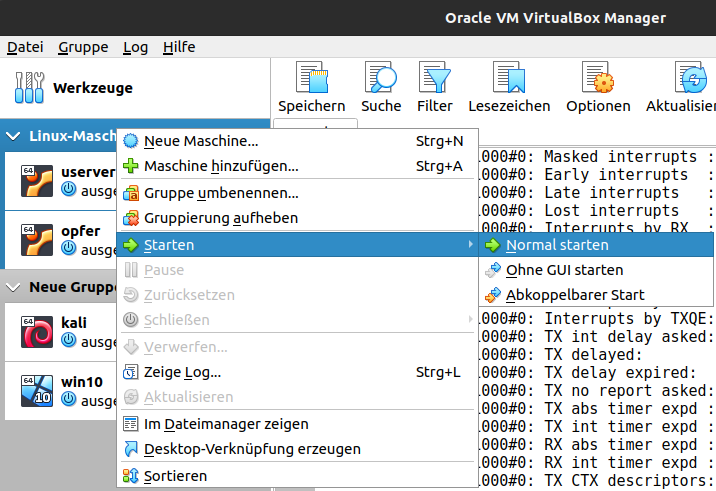Click the Aktualisieren toolbar icon
The height and width of the screenshot is (491, 716).
click(x=691, y=77)
